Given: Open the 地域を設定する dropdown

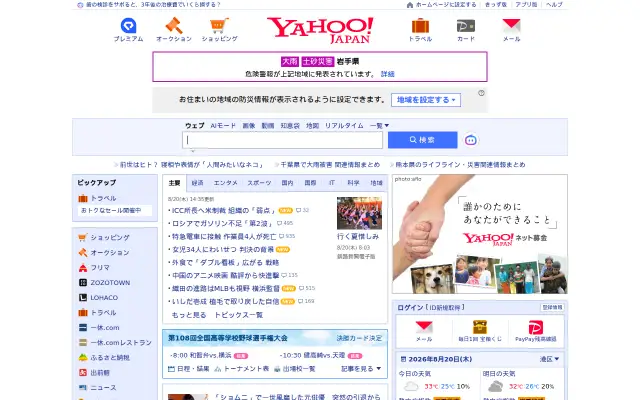Looking at the screenshot, I should [x=426, y=100].
